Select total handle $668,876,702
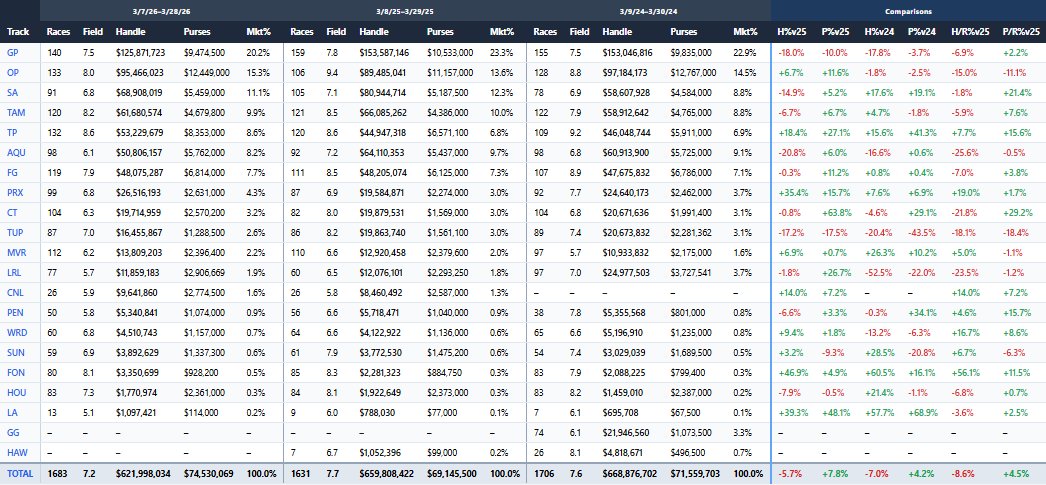This screenshot has width=1046, height=485. 630,474
